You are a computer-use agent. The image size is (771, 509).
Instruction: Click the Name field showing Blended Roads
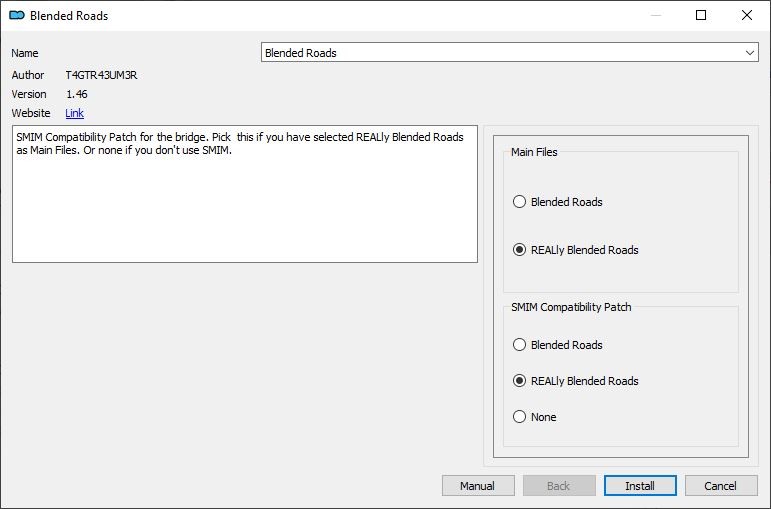(x=509, y=53)
